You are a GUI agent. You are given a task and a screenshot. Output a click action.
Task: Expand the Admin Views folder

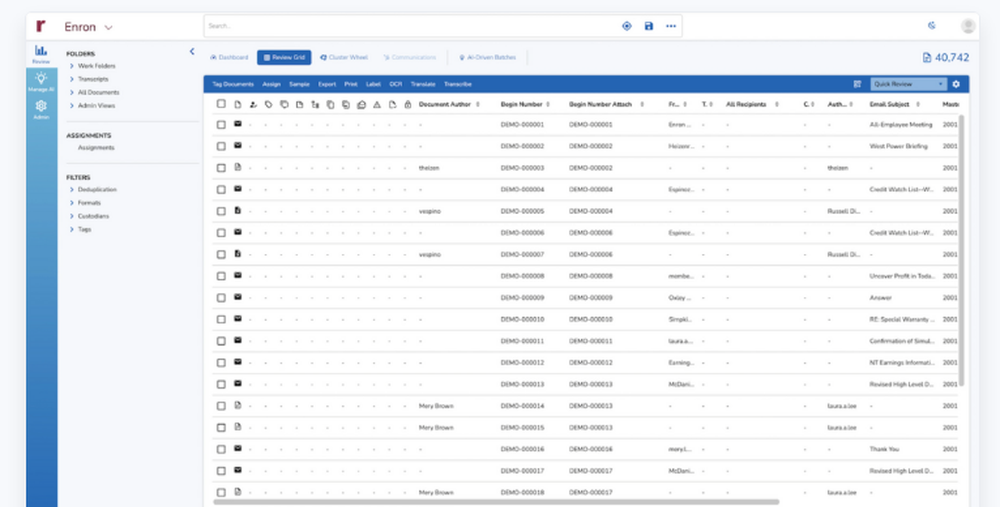click(71, 106)
